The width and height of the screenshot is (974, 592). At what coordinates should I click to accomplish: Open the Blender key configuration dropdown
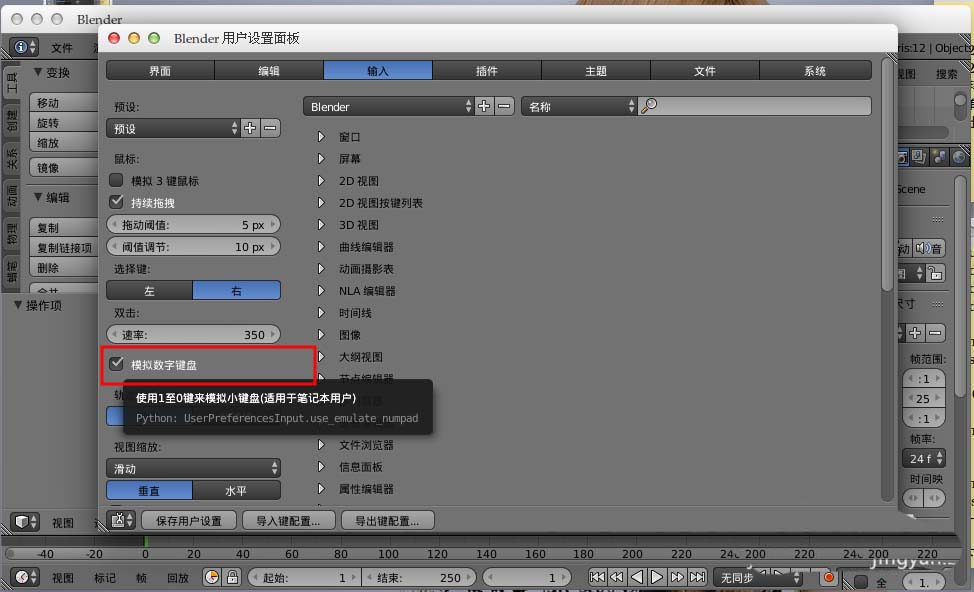pyautogui.click(x=389, y=106)
